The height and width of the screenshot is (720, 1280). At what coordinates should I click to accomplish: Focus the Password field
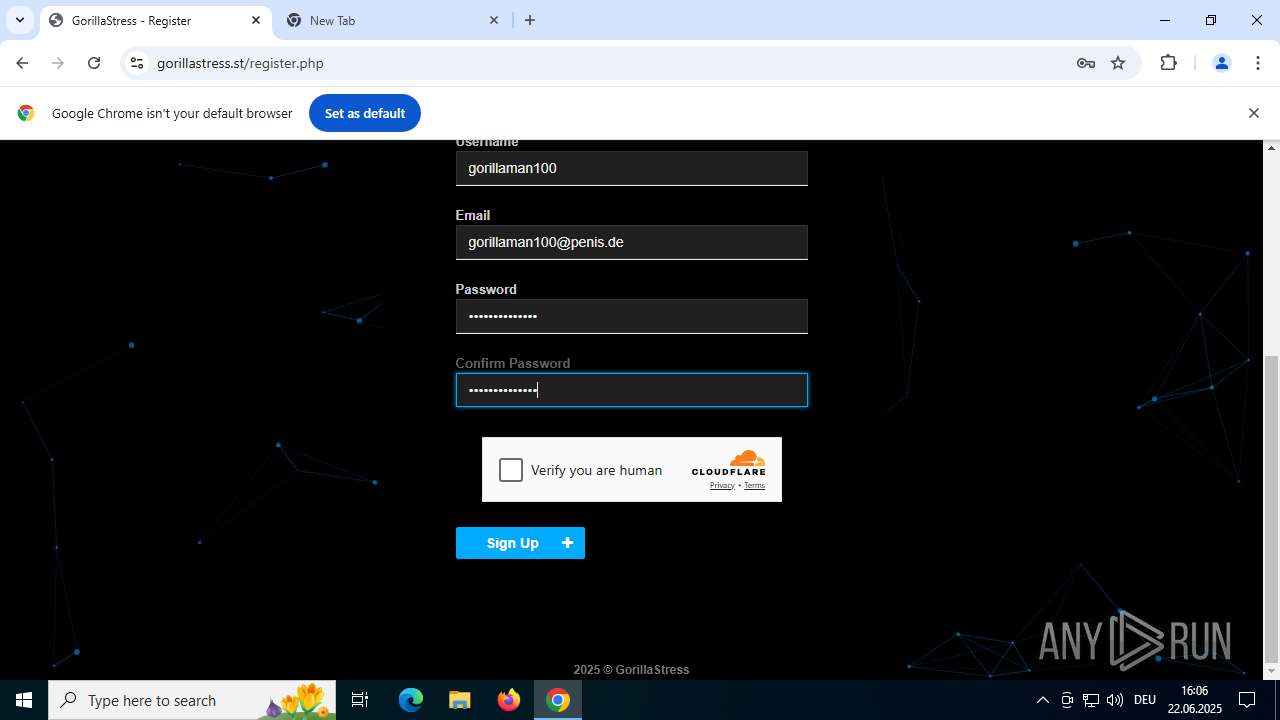pos(631,316)
